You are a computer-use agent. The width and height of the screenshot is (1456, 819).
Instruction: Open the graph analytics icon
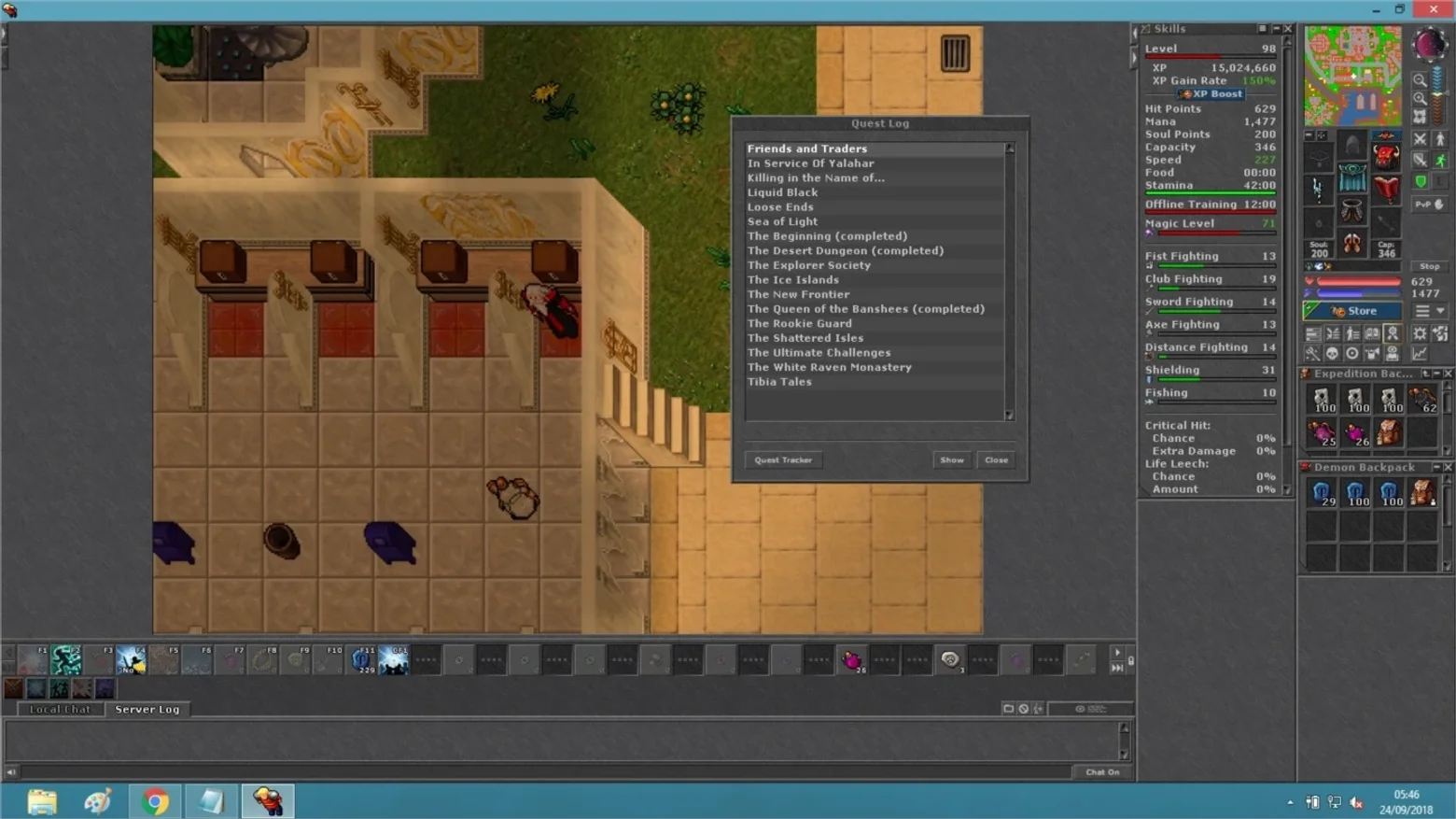(x=1420, y=353)
